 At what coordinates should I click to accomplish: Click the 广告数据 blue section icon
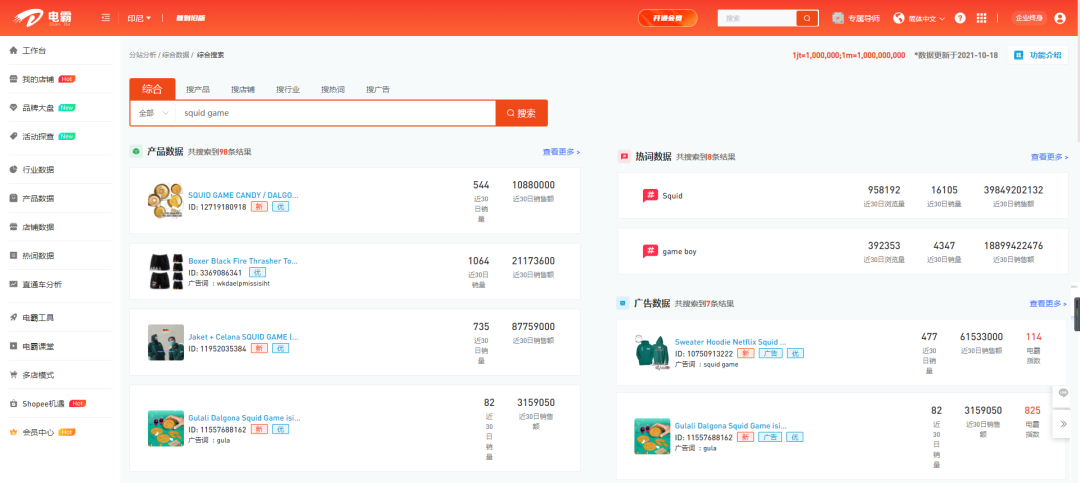coord(623,302)
